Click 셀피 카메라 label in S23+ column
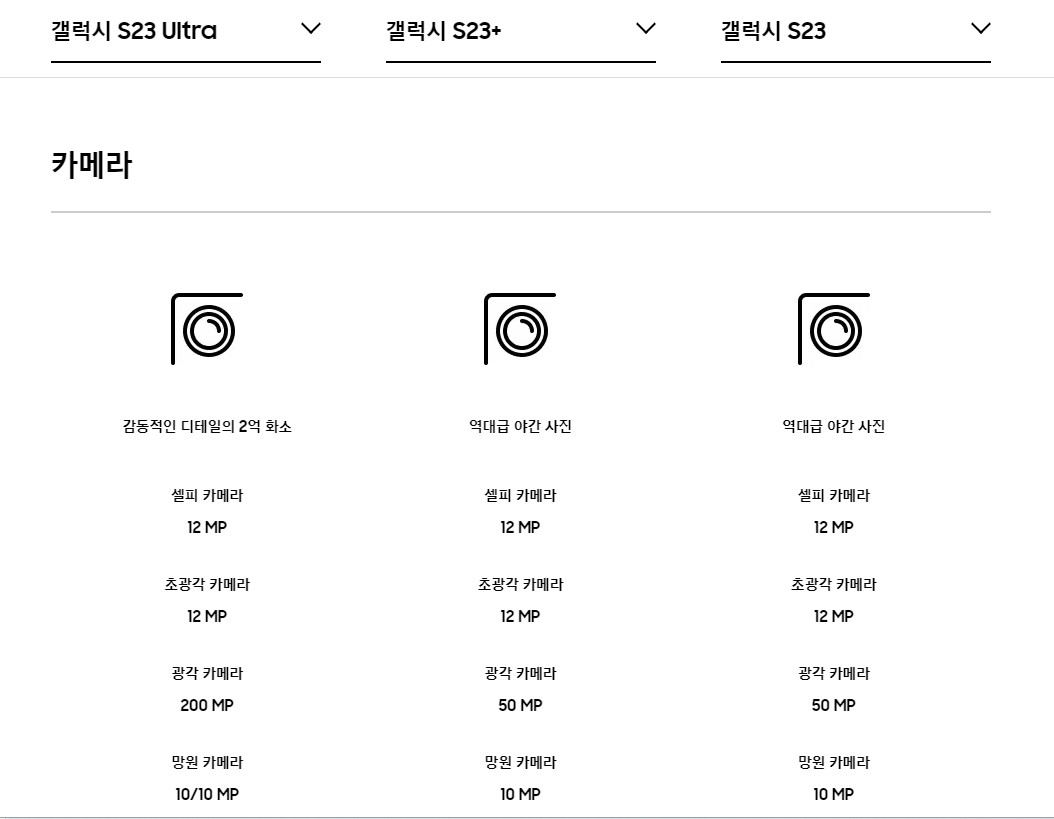The height and width of the screenshot is (819, 1054). [520, 496]
